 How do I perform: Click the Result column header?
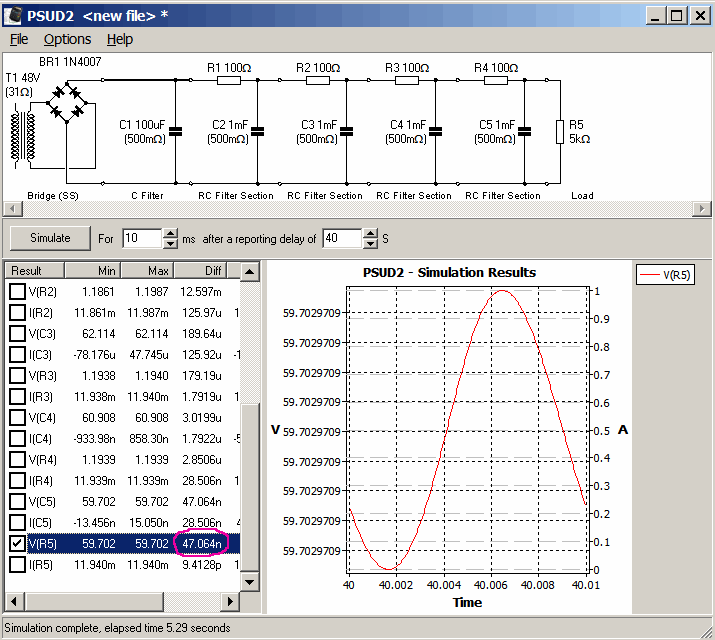click(x=35, y=270)
